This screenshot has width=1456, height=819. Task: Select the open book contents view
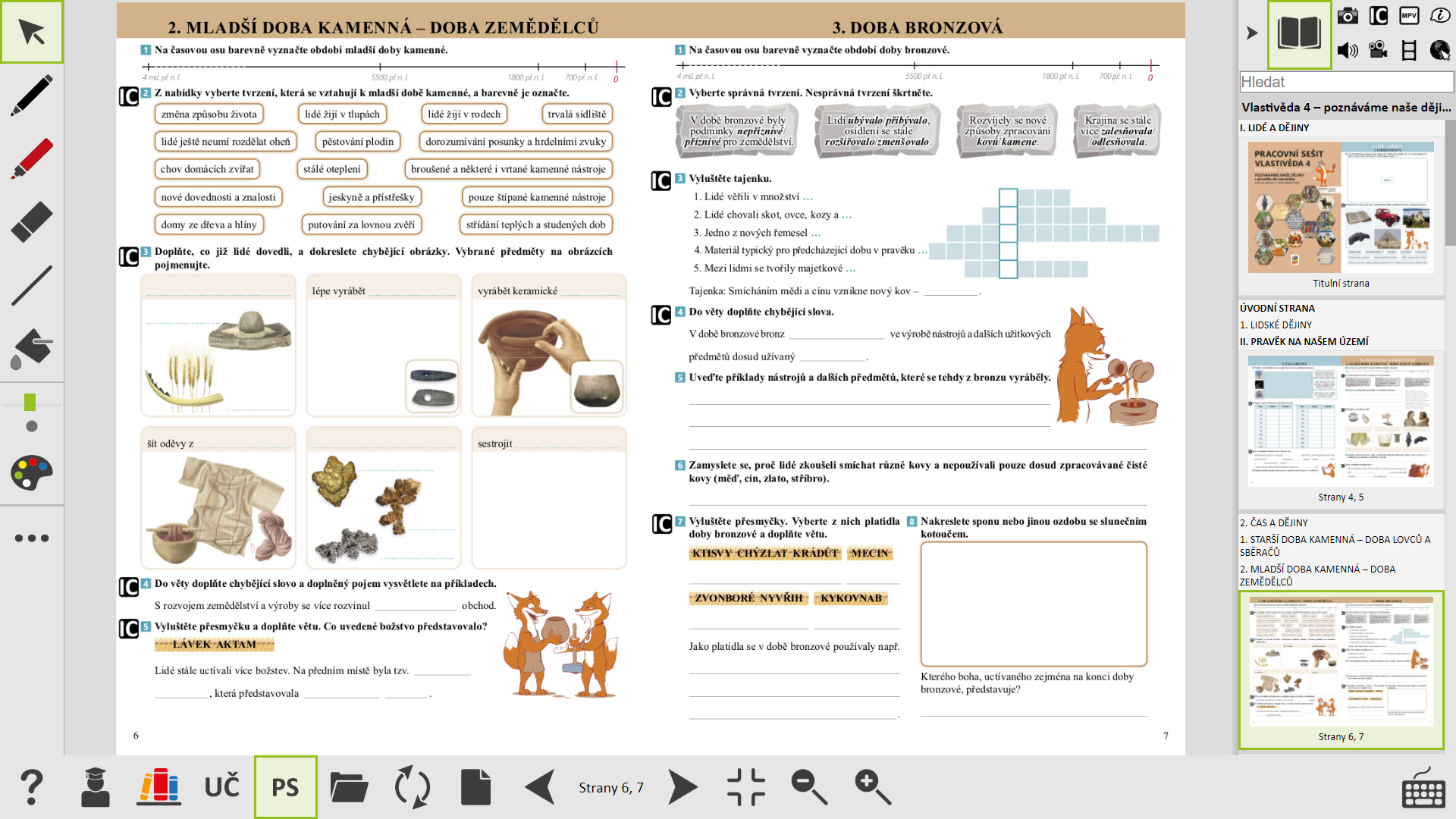pos(1300,34)
